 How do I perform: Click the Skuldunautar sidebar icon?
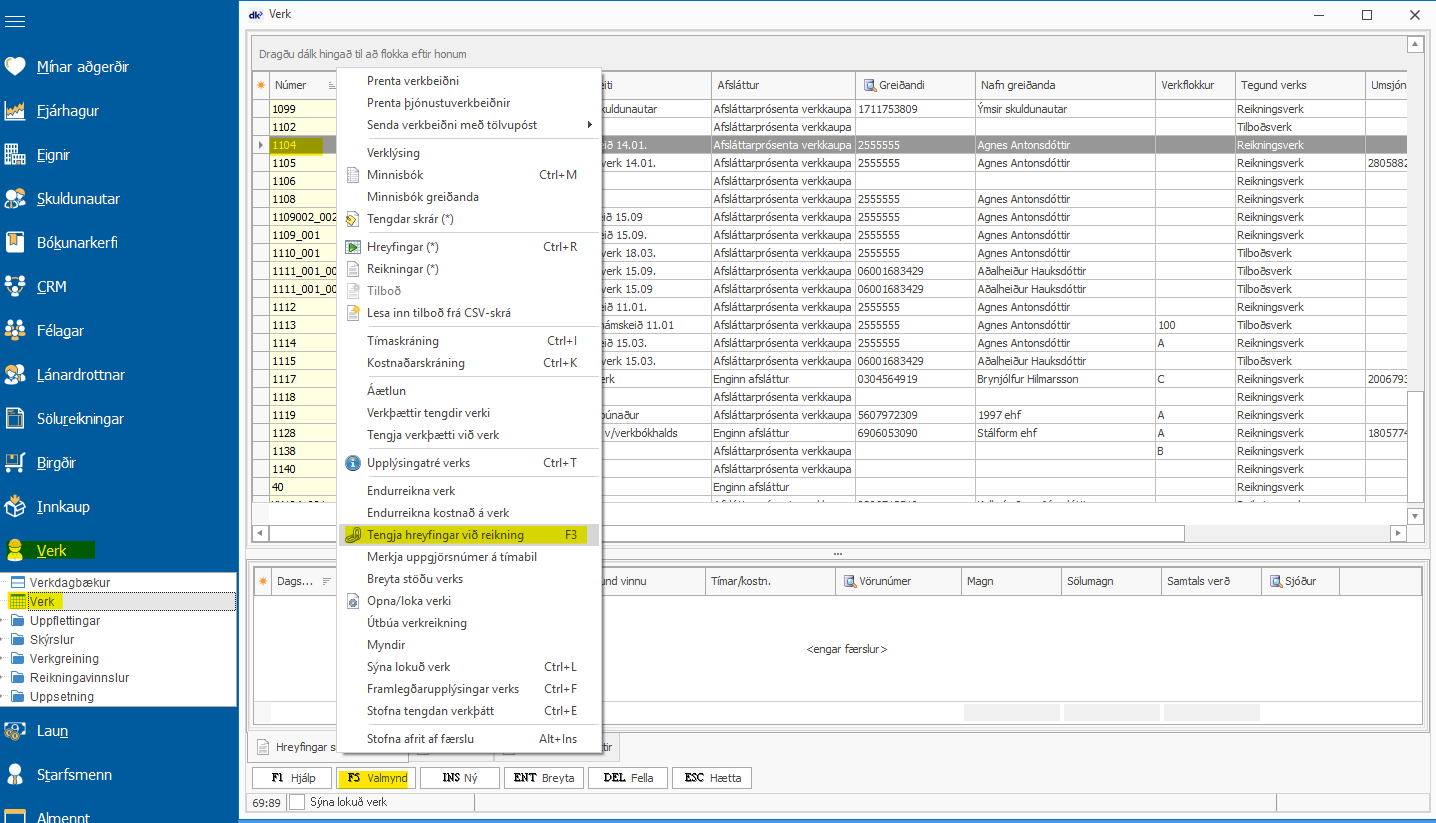coord(15,199)
